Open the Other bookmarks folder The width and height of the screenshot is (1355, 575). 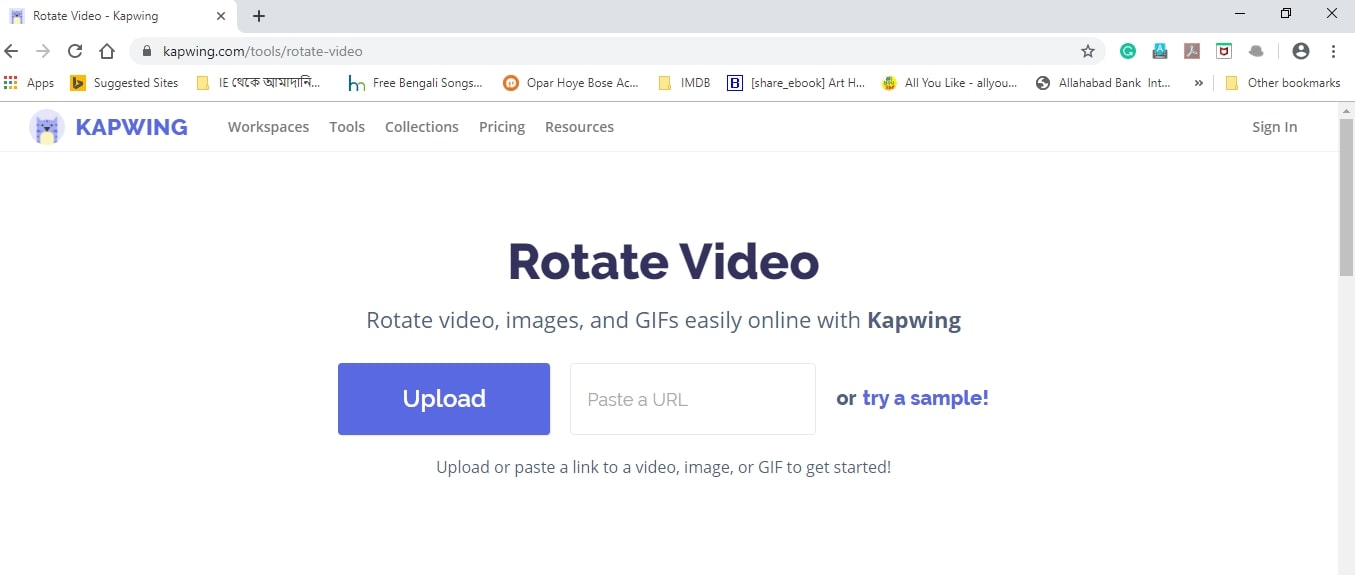click(x=1282, y=83)
